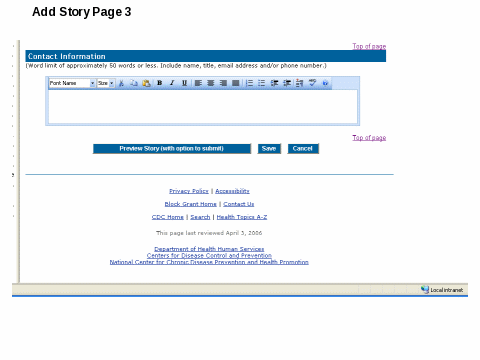Open the Contact Us link
The height and width of the screenshot is (360, 480).
[239, 204]
